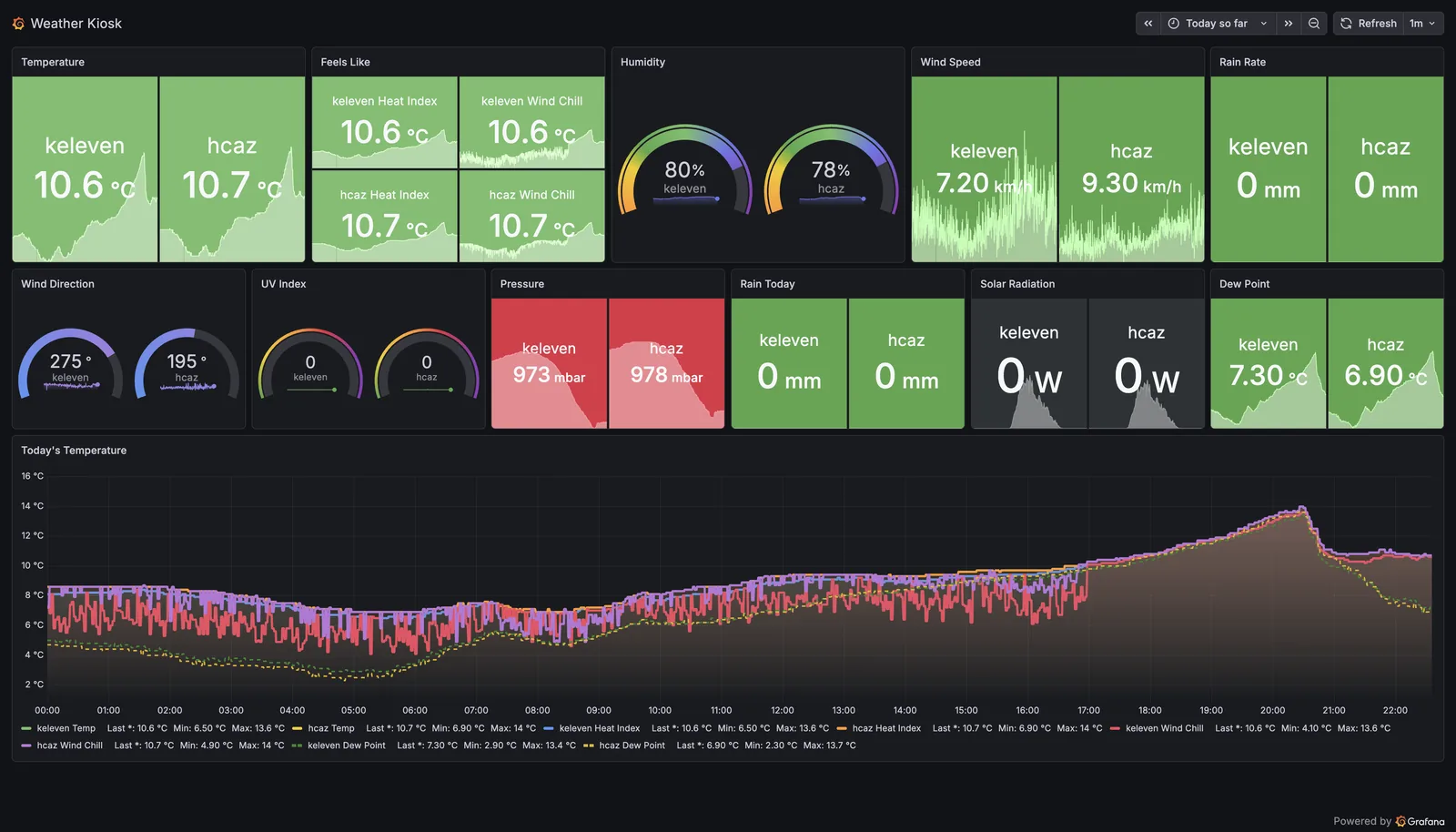Click the Weather Kiosk dashboard title
The width and height of the screenshot is (1456, 832).
(x=76, y=24)
